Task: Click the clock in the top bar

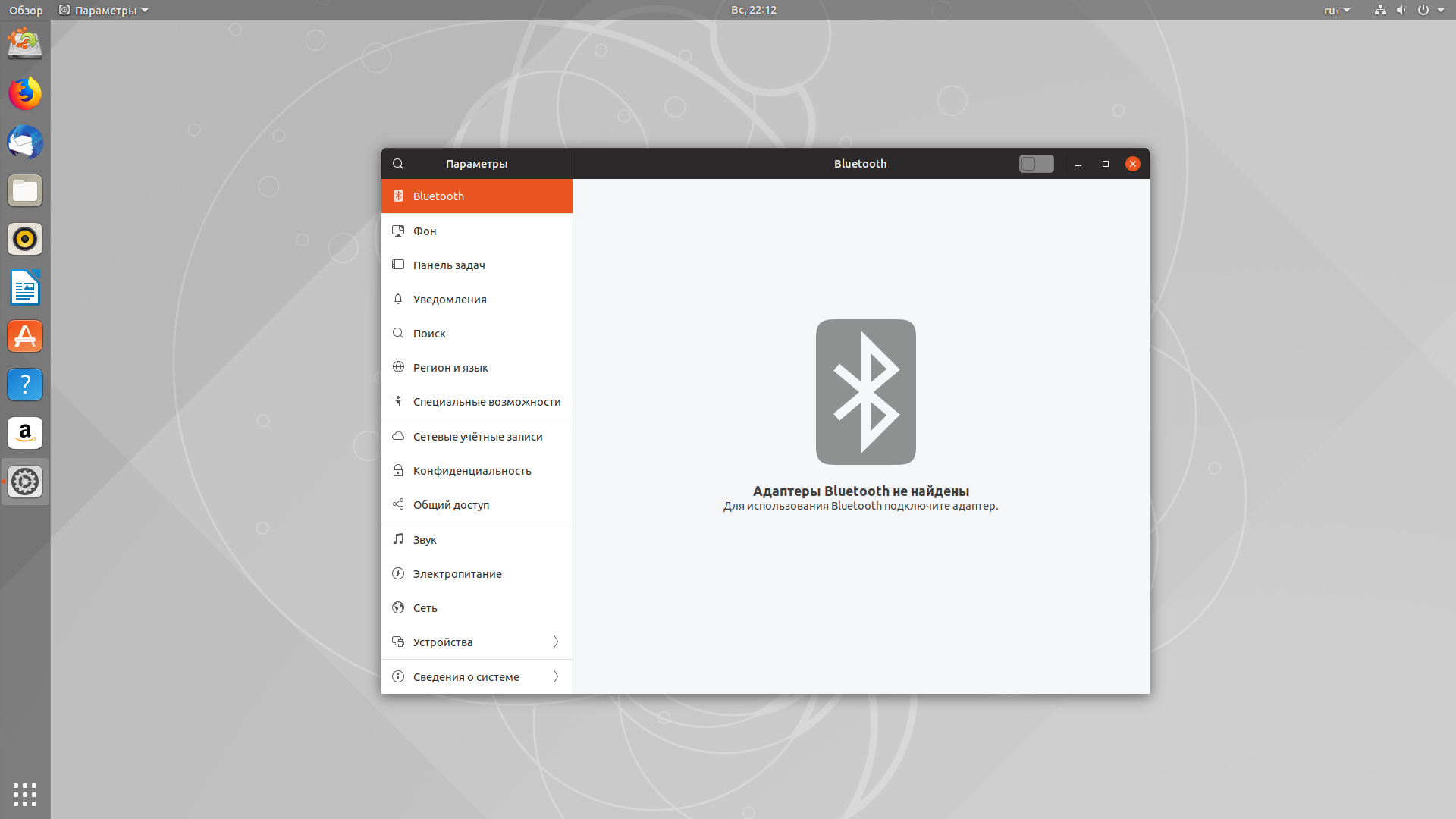Action: (x=753, y=10)
